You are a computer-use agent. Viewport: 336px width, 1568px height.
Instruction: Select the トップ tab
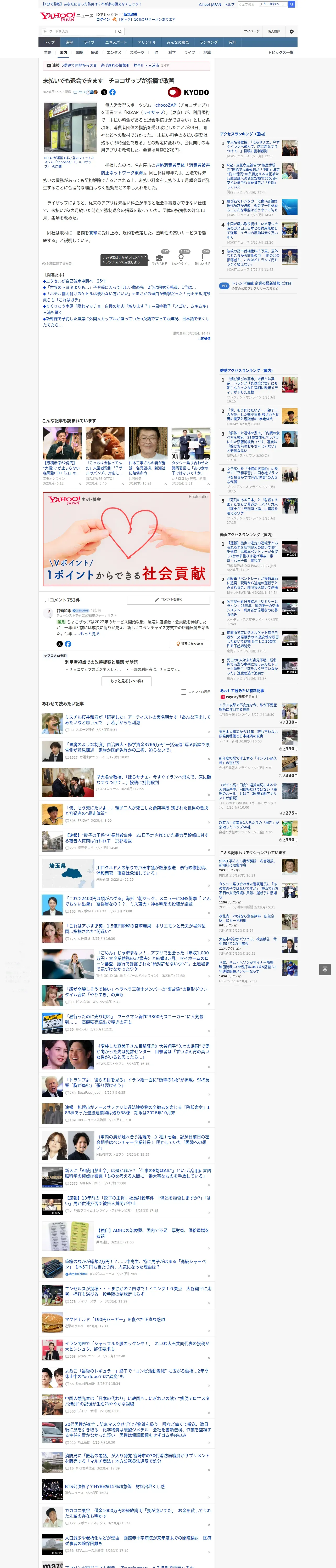[x=49, y=43]
